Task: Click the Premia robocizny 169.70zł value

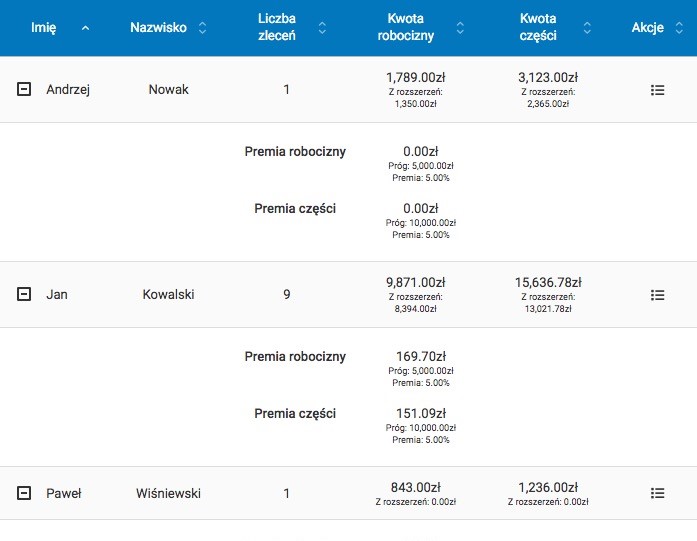Action: pyautogui.click(x=420, y=356)
